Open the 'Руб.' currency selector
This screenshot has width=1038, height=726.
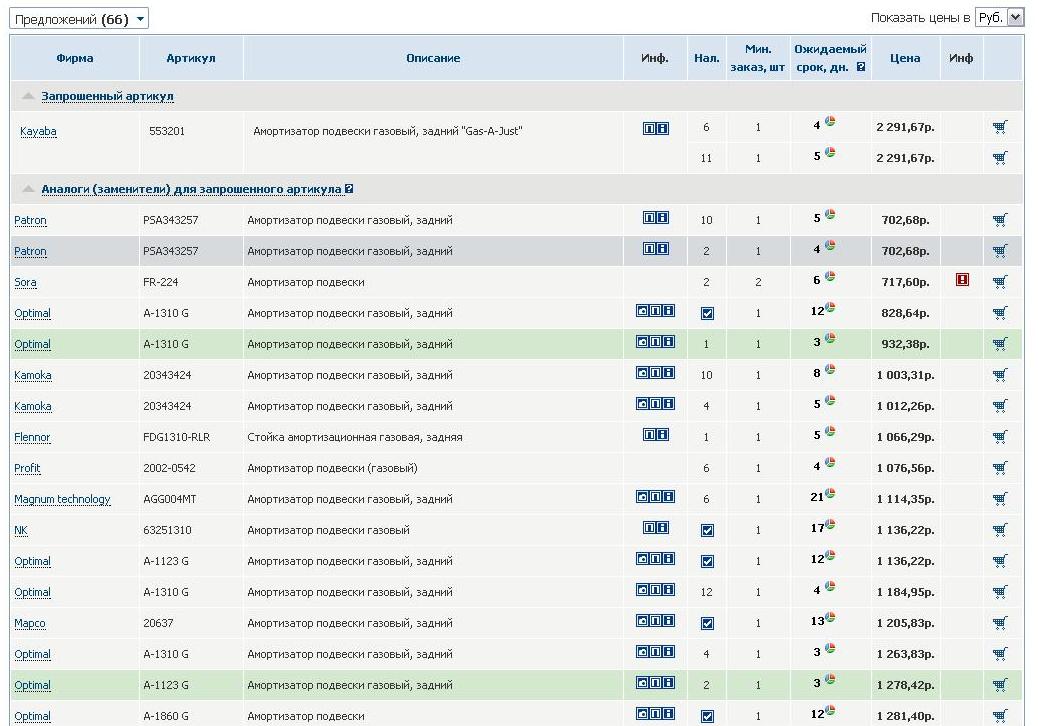1000,17
